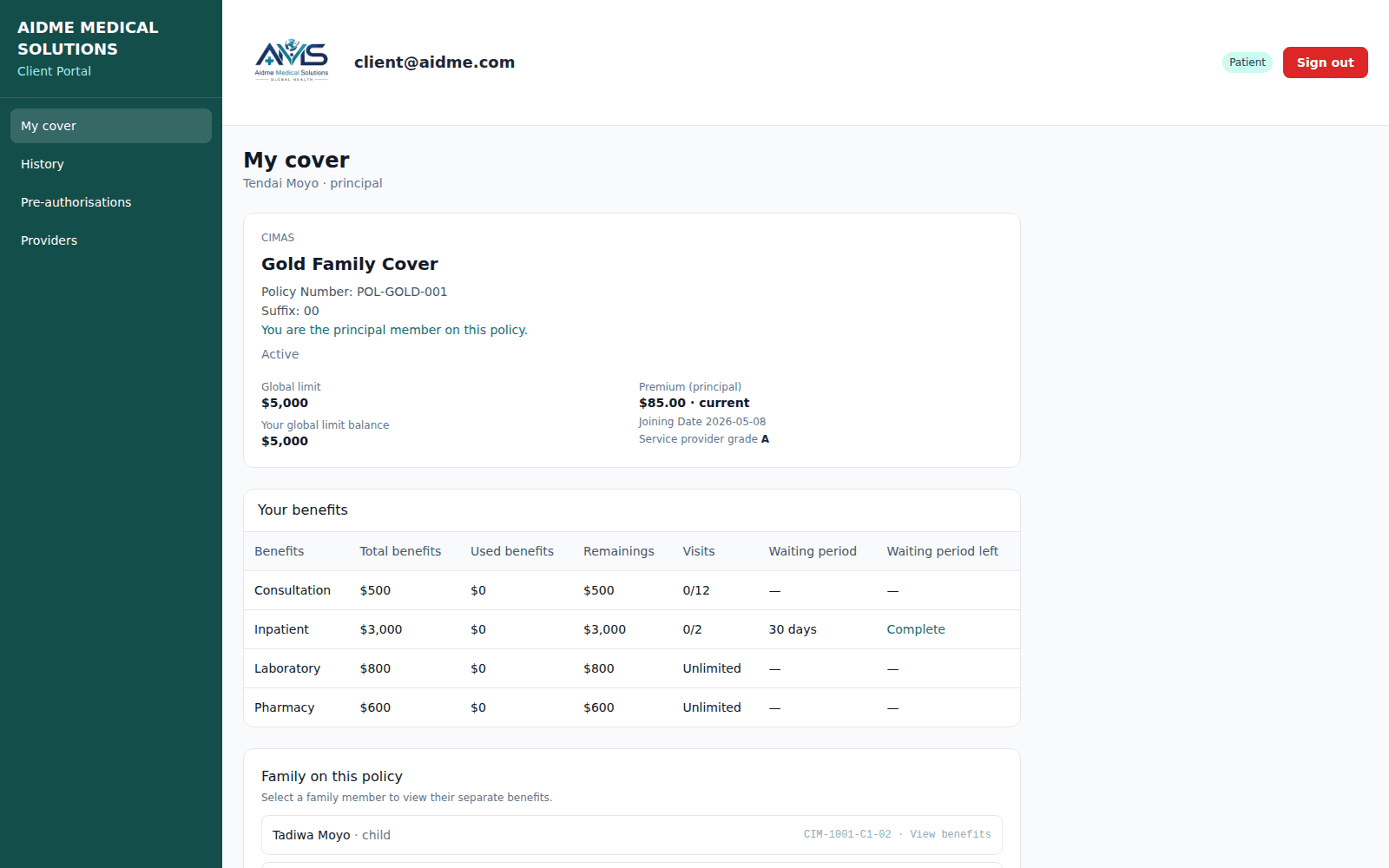Image resolution: width=1389 pixels, height=868 pixels.
Task: Click the principal member notice text
Action: tap(394, 330)
